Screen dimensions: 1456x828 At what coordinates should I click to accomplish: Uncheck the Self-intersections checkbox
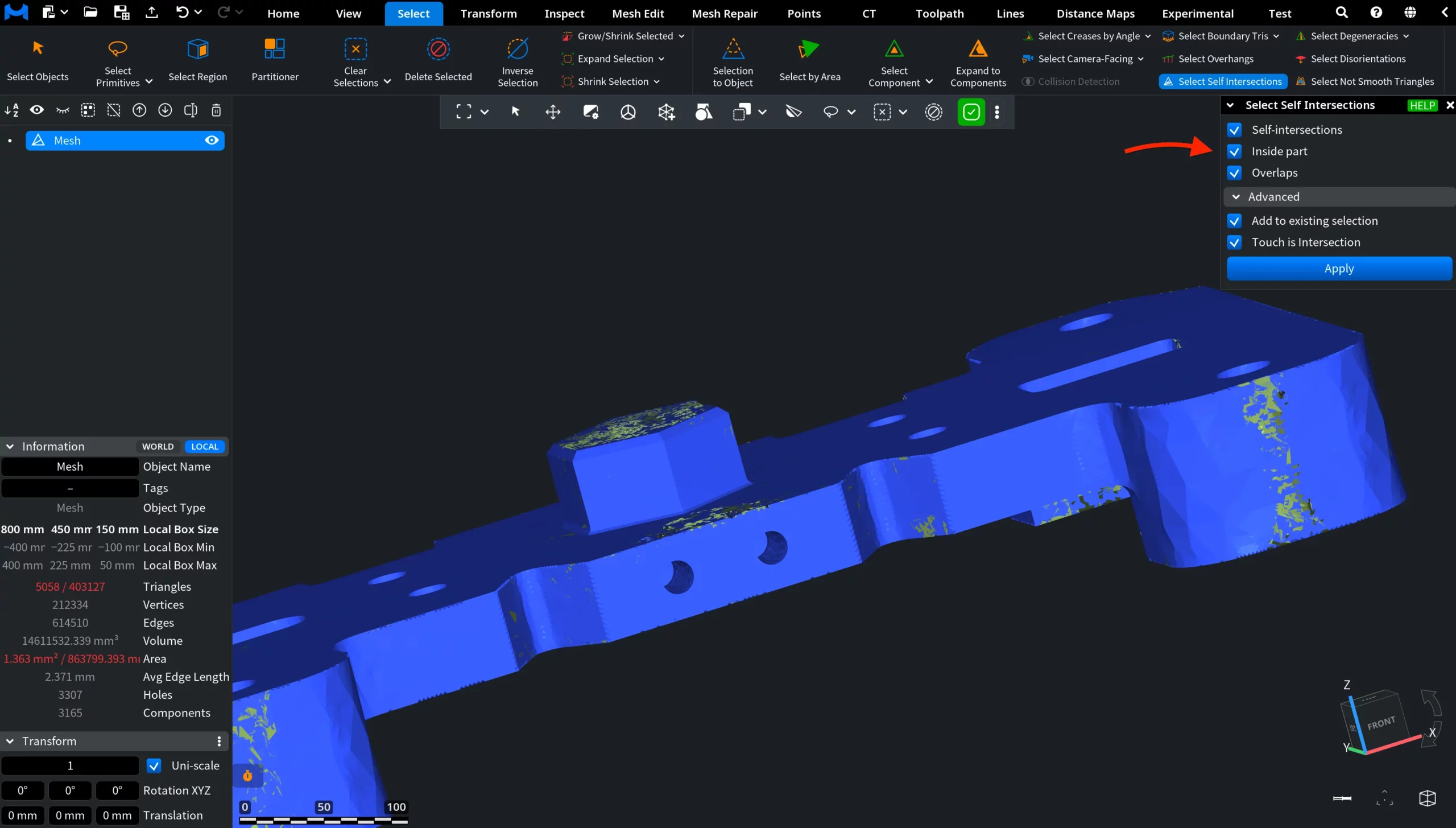1234,130
